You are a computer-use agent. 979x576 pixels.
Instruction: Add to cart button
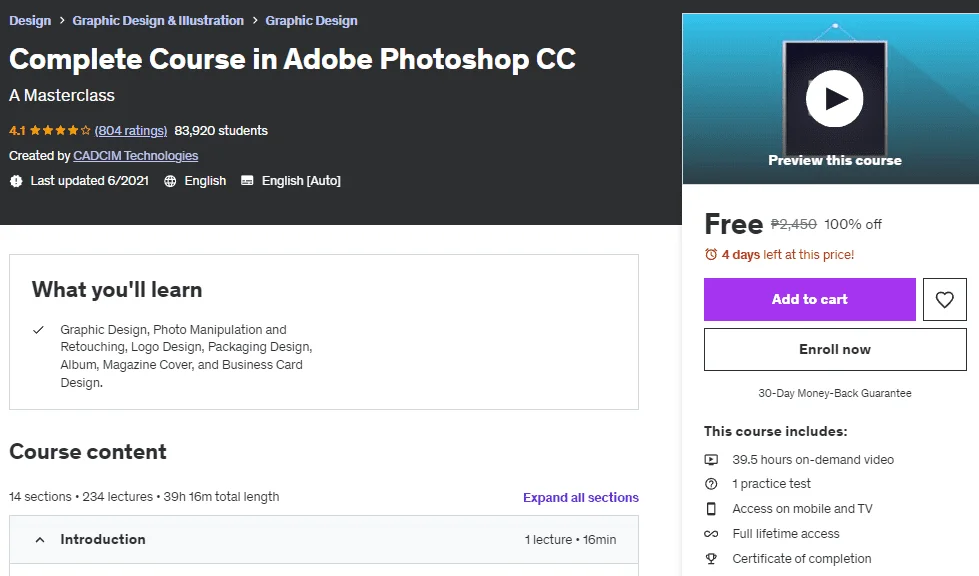tap(810, 300)
